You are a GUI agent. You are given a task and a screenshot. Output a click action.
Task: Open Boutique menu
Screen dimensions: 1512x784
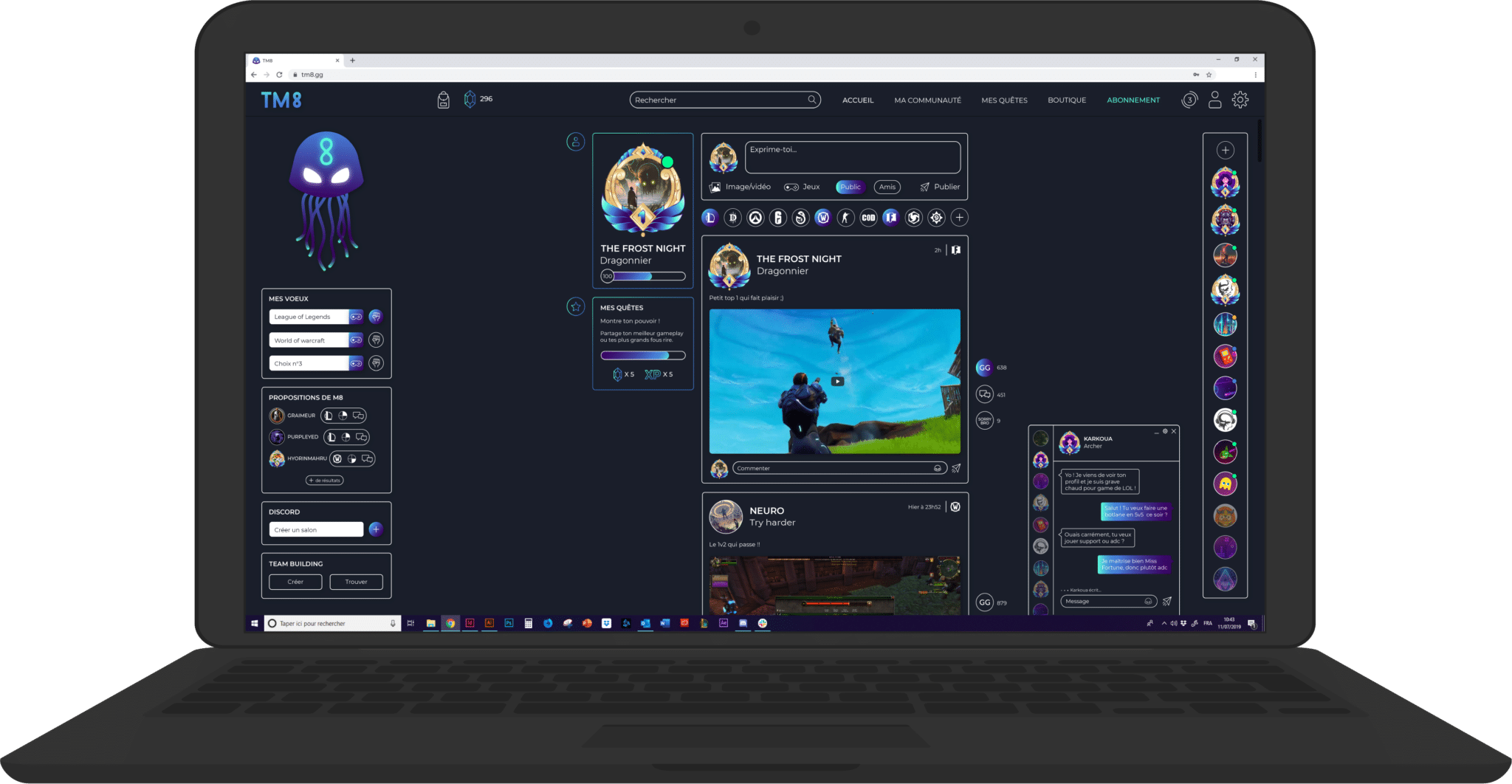coord(1067,100)
